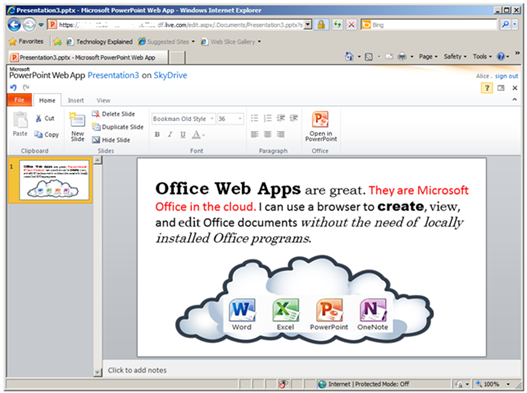Image resolution: width=527 pixels, height=393 pixels.
Task: Click the IE Home icon
Action: click(x=349, y=56)
